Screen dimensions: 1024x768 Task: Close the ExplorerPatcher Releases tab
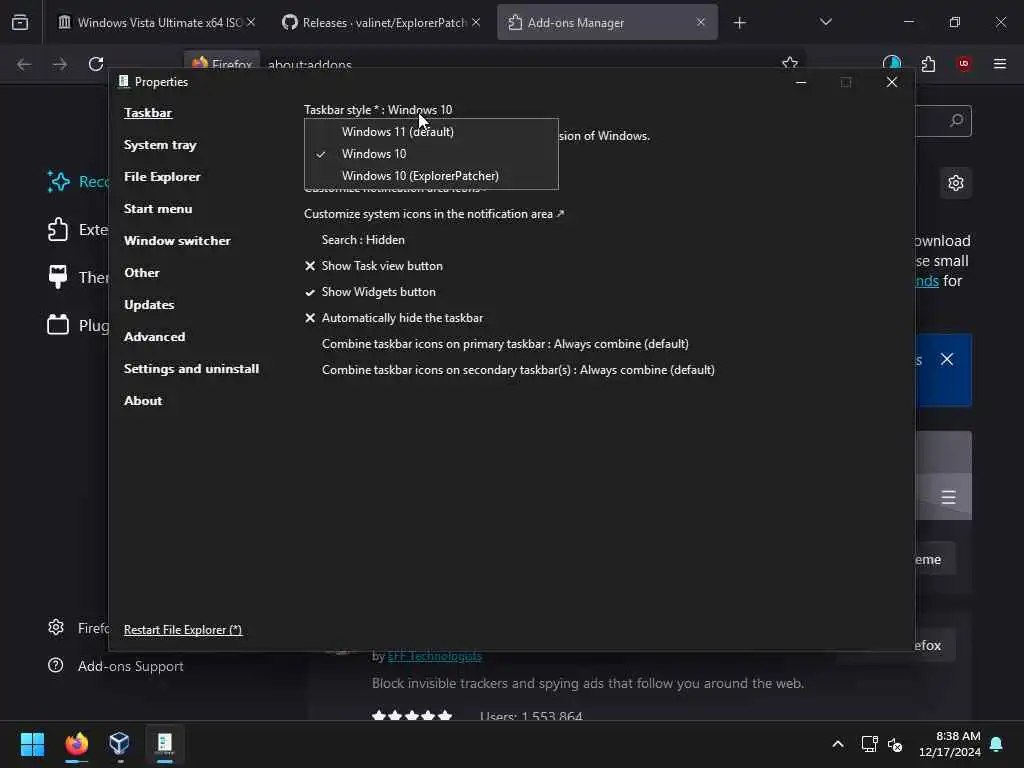point(476,22)
